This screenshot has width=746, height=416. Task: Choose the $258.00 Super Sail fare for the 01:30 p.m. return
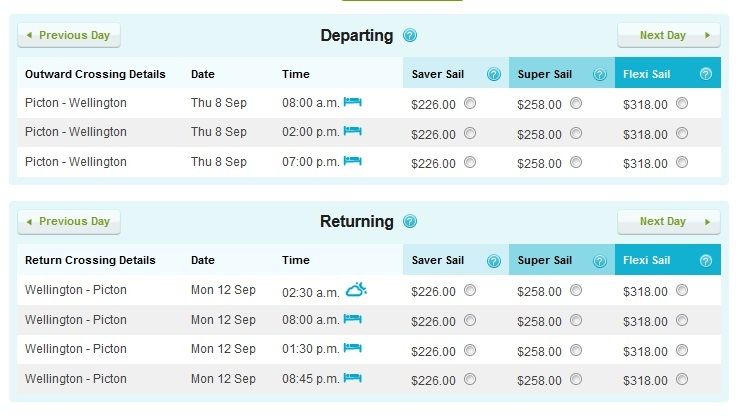pos(576,350)
